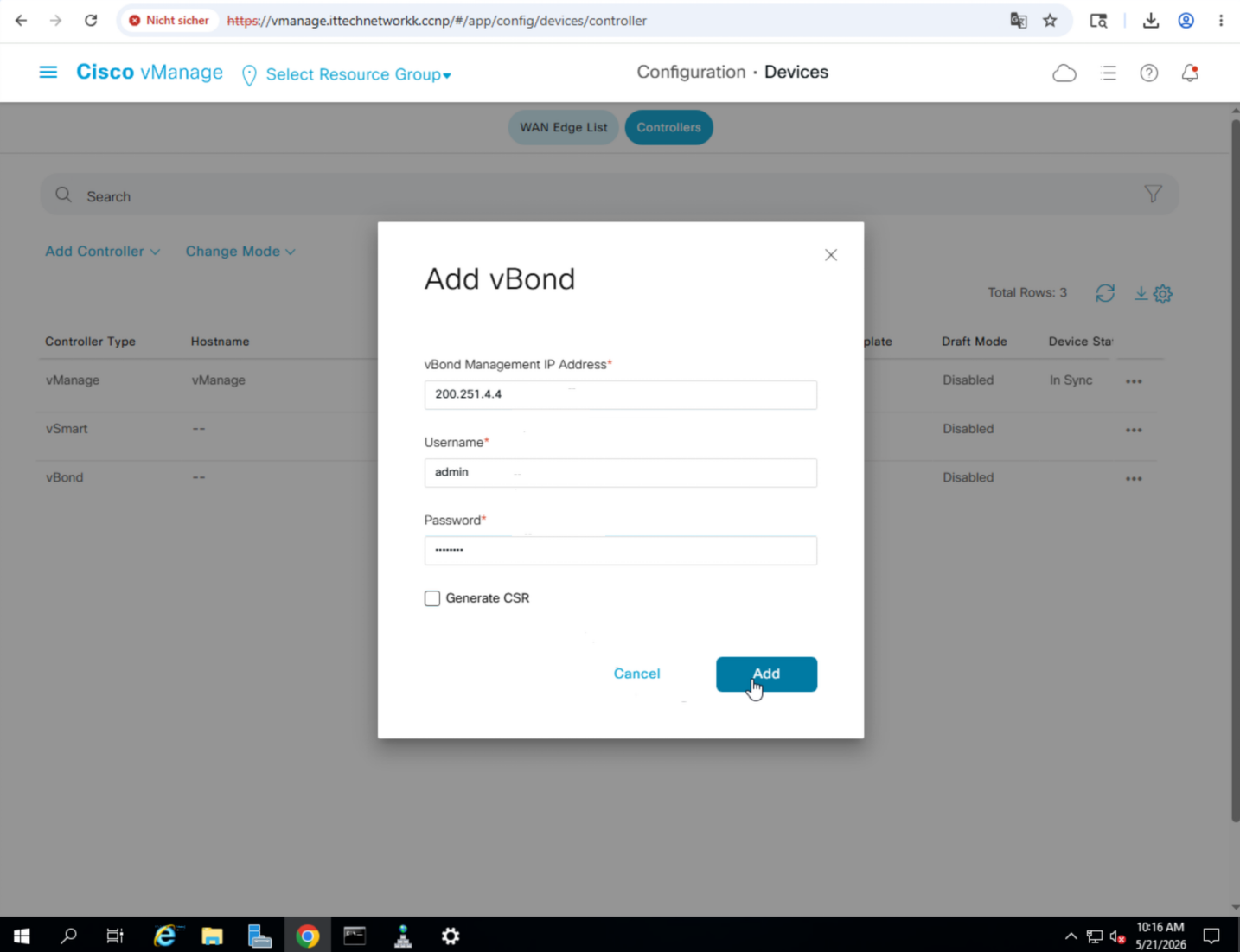Open Windows action center notifications
Image resolution: width=1240 pixels, height=952 pixels.
pos(1211,936)
